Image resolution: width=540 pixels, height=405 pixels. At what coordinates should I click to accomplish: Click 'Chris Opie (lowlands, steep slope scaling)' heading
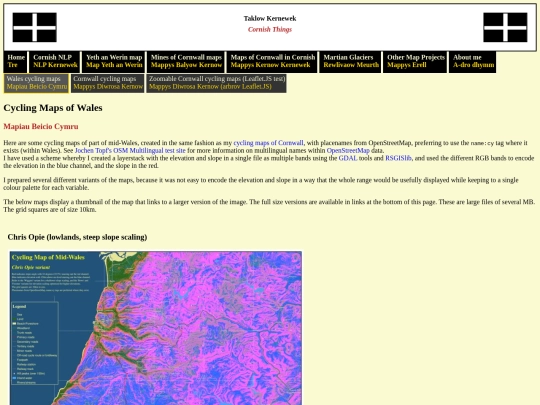tap(77, 237)
